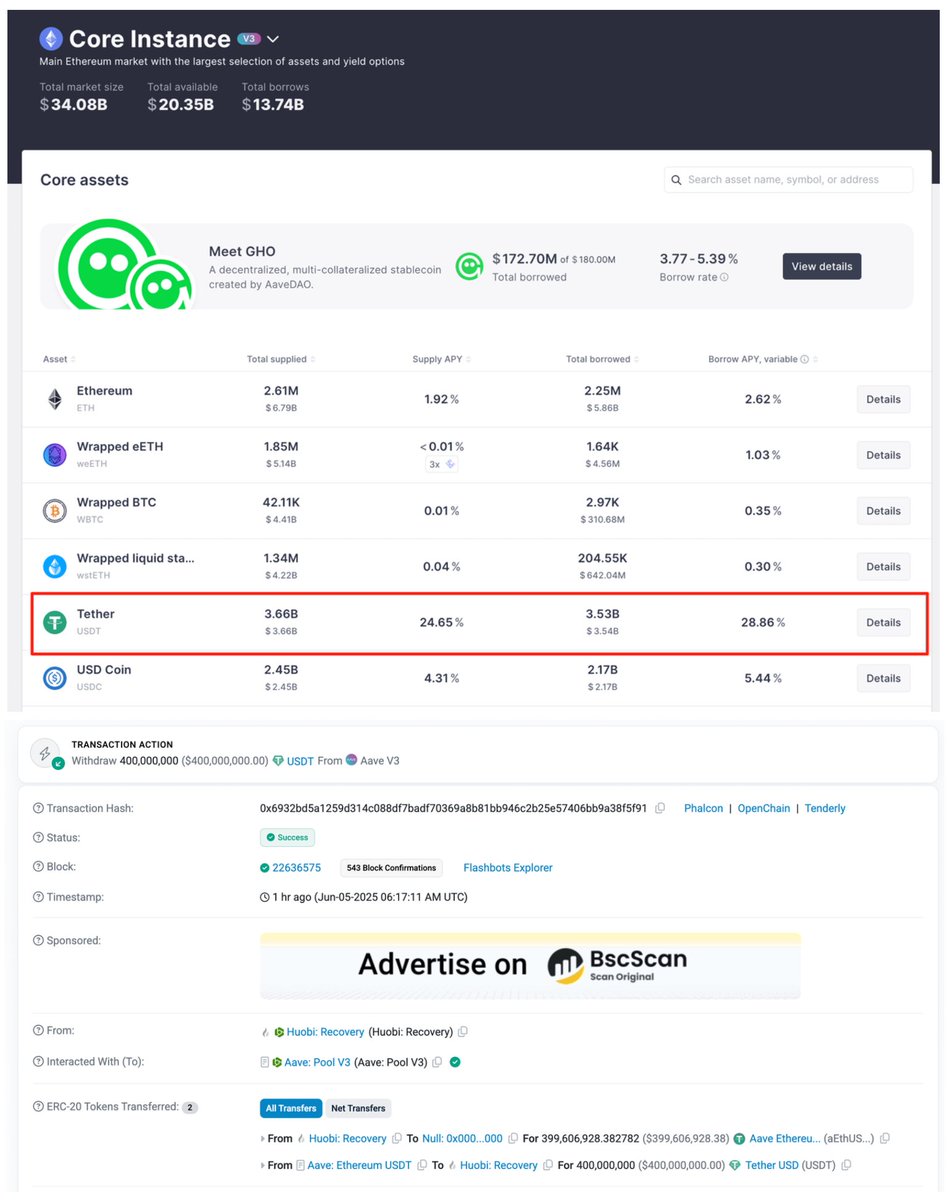The height and width of the screenshot is (1200, 949).
Task: Toggle sort on Total supplied column
Action: (x=315, y=359)
